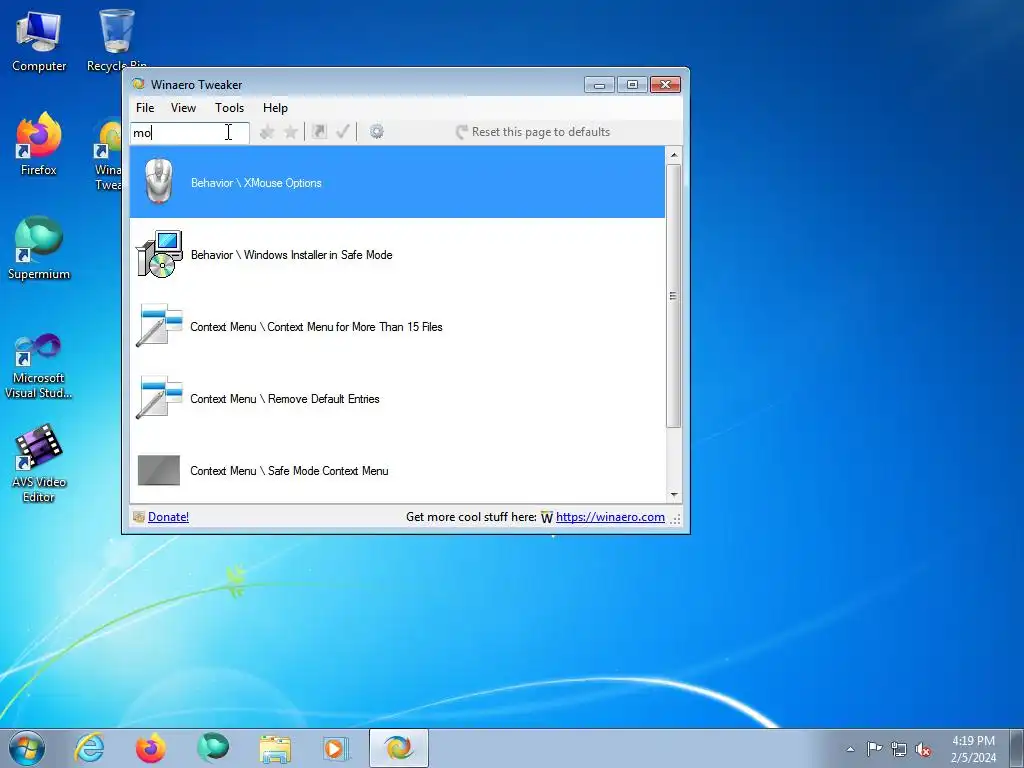Screen dimensions: 1024x768
Task: Click the Windows Installer in Safe Mode icon
Action: coord(159,254)
